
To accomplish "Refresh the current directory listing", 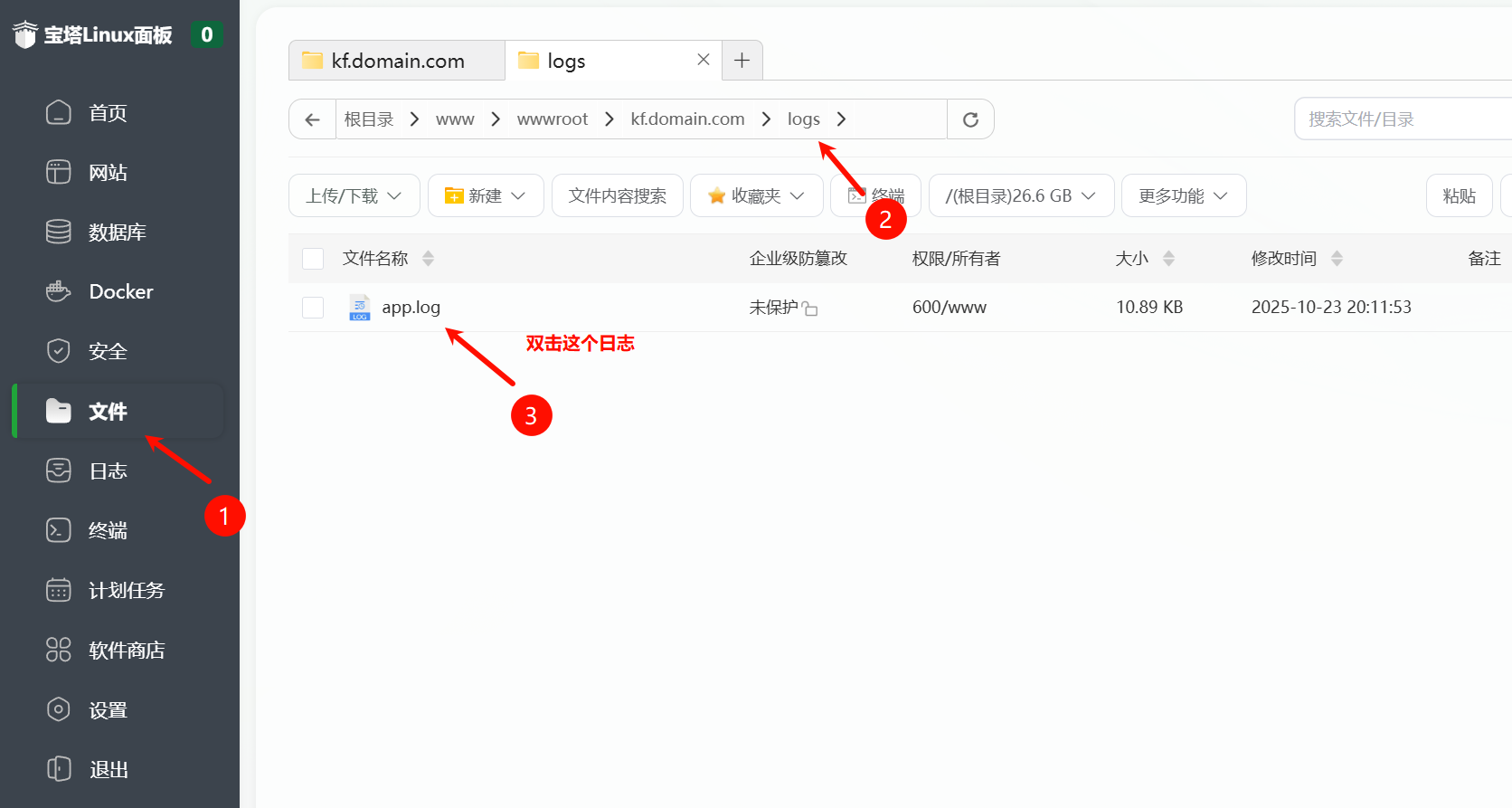I will pos(970,119).
